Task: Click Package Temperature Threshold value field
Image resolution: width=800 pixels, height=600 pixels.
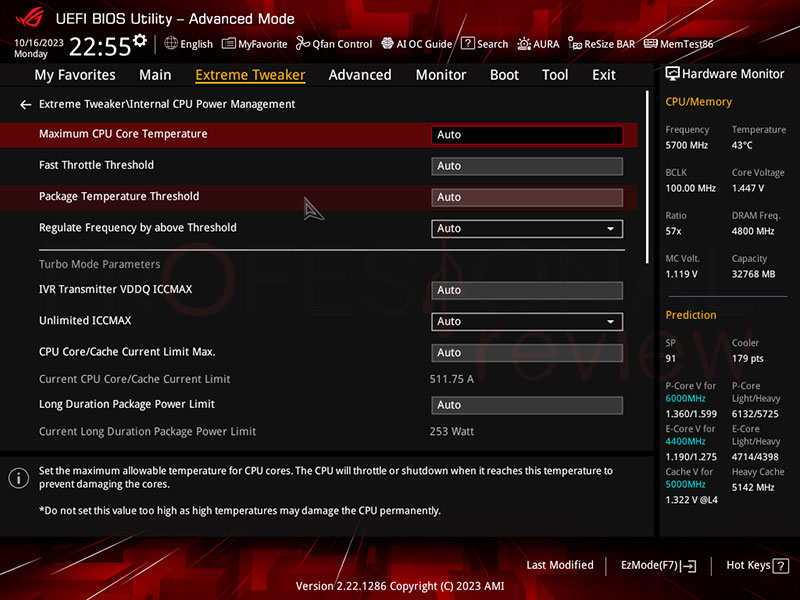Action: 527,197
